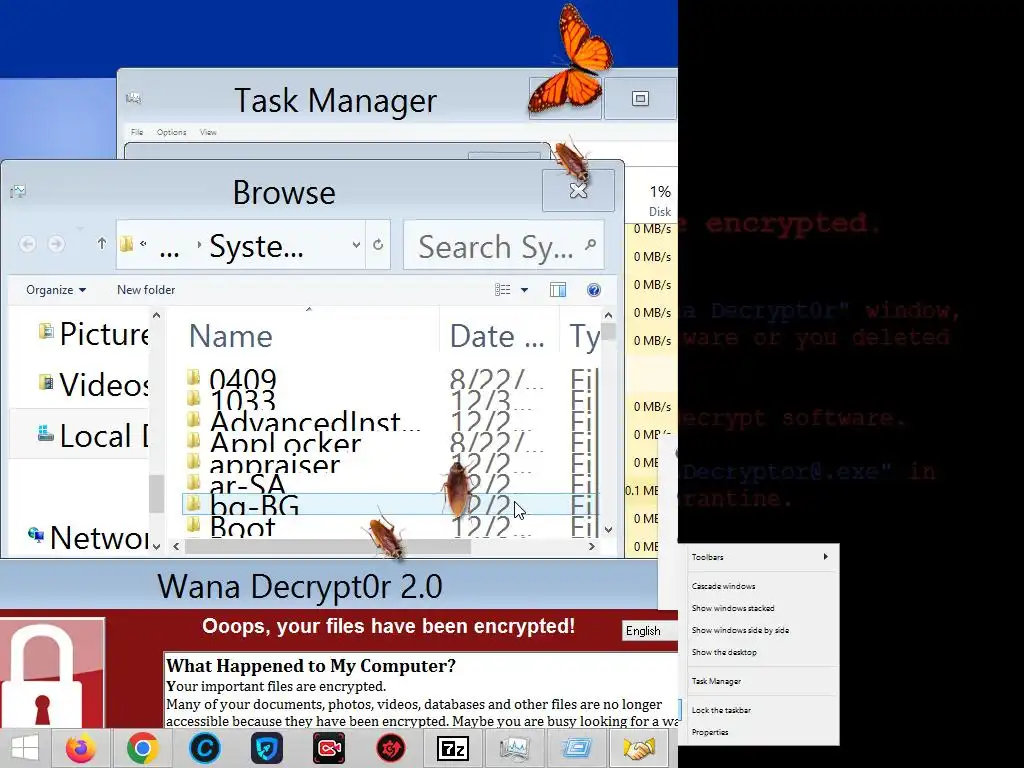Click New folder in Browse dialog
This screenshot has height=768, width=1024.
(146, 290)
